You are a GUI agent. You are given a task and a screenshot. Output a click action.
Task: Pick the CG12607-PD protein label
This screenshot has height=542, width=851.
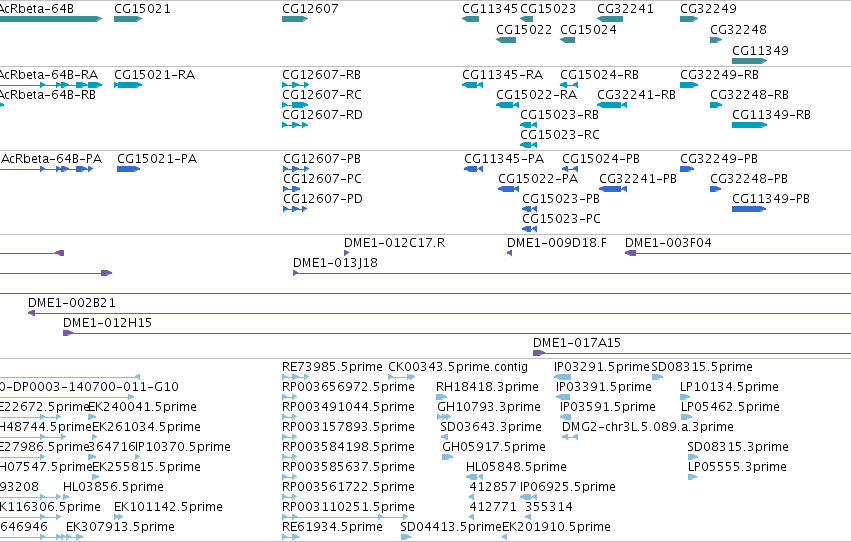(x=322, y=199)
